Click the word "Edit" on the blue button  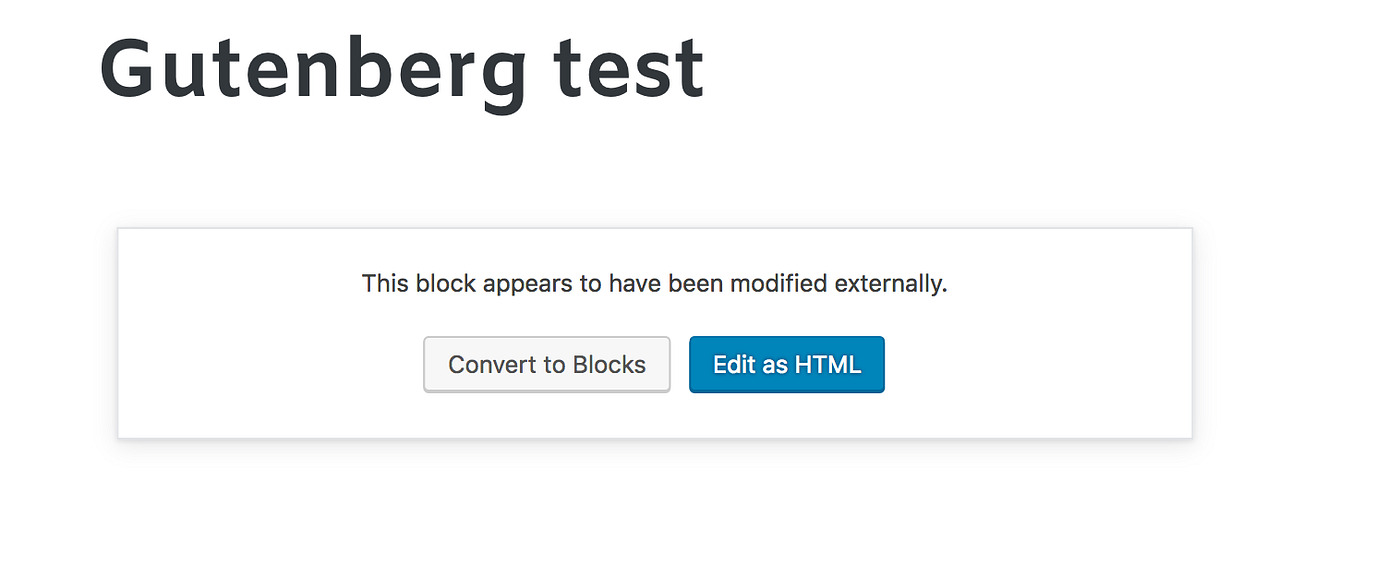click(734, 365)
